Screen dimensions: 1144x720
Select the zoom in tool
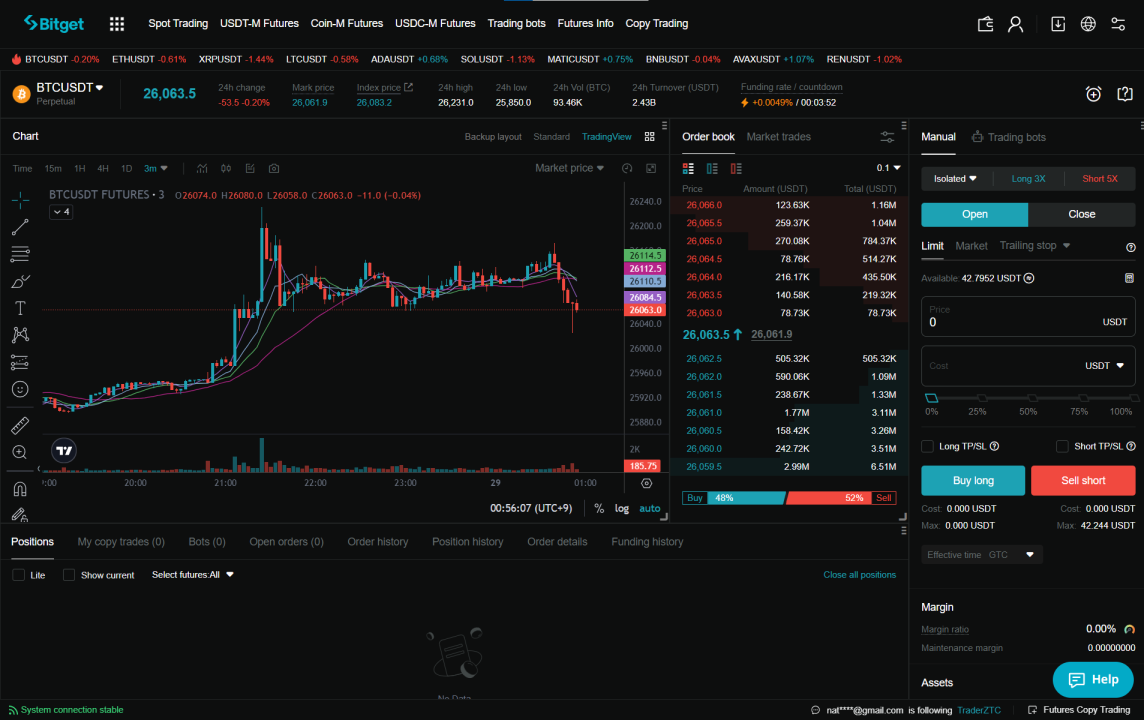pos(20,452)
